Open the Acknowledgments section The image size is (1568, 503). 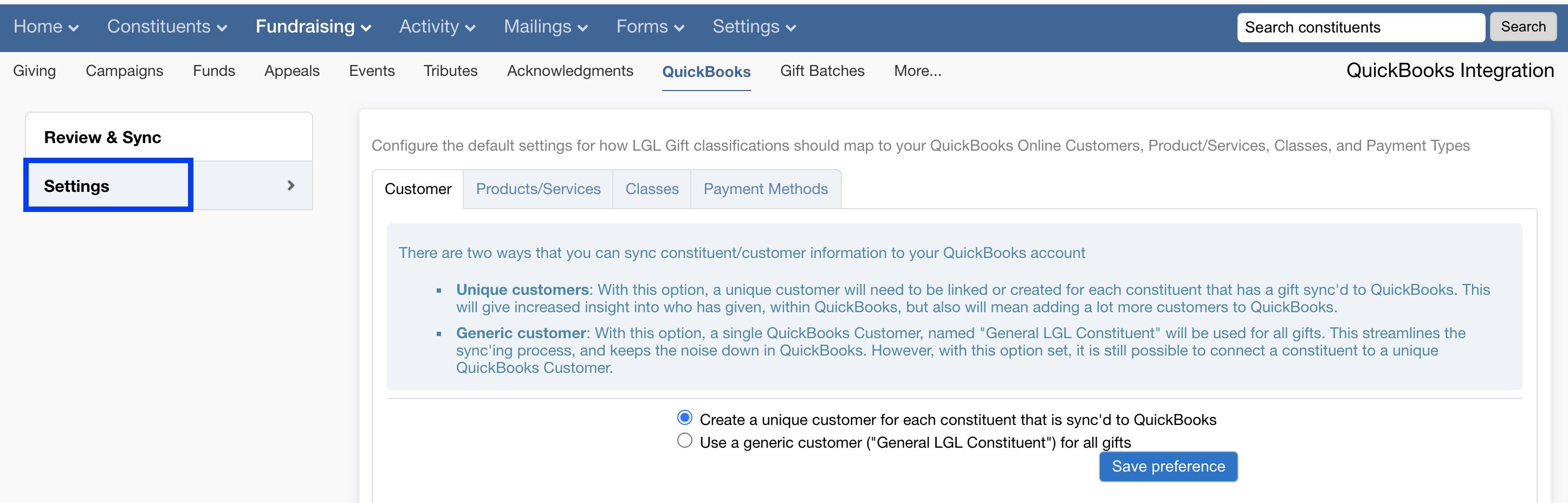click(570, 70)
